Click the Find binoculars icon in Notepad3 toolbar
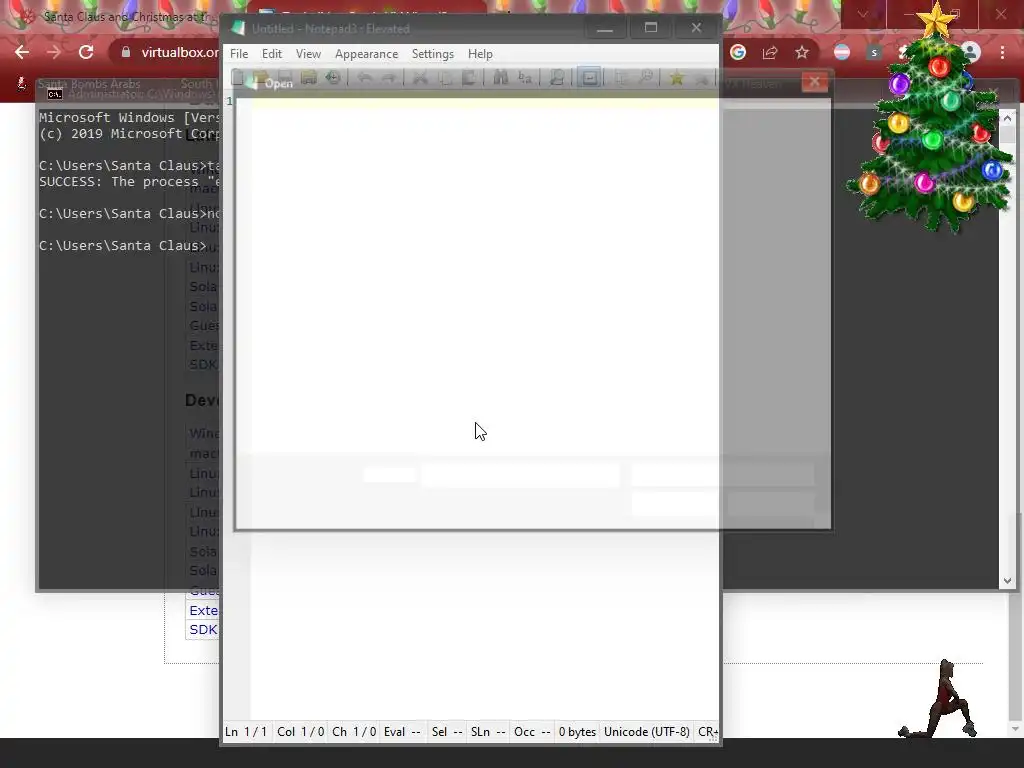Screen dimensions: 1024x768 point(501,78)
